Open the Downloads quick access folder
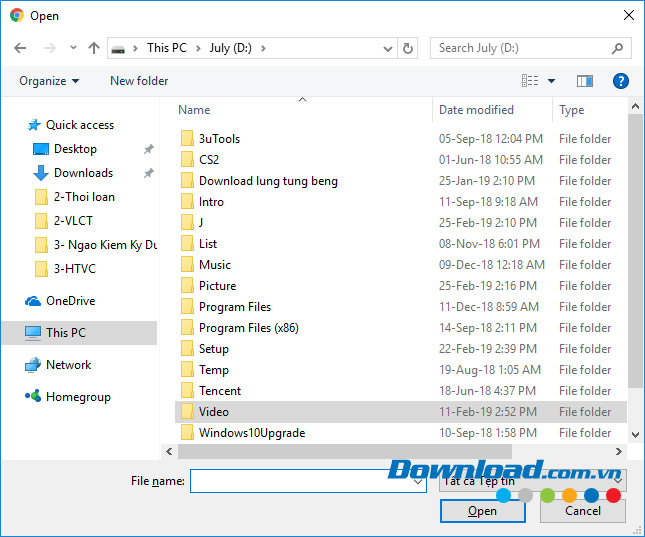The width and height of the screenshot is (645, 537). [x=83, y=173]
